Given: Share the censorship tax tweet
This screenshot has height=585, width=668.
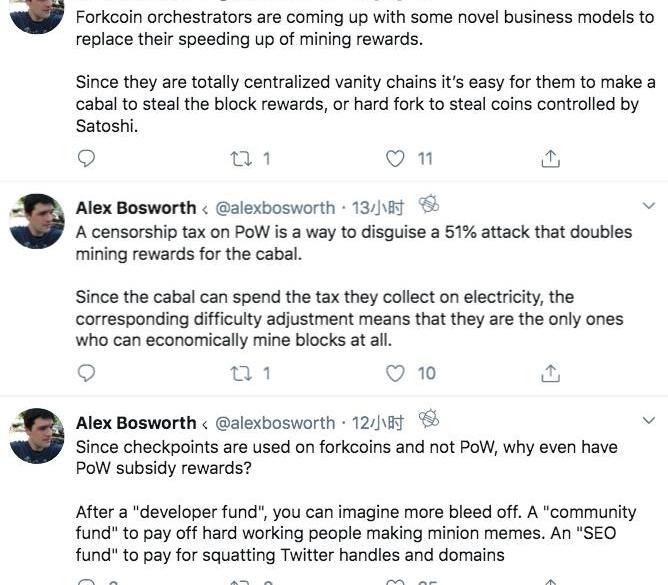Looking at the screenshot, I should point(549,373).
